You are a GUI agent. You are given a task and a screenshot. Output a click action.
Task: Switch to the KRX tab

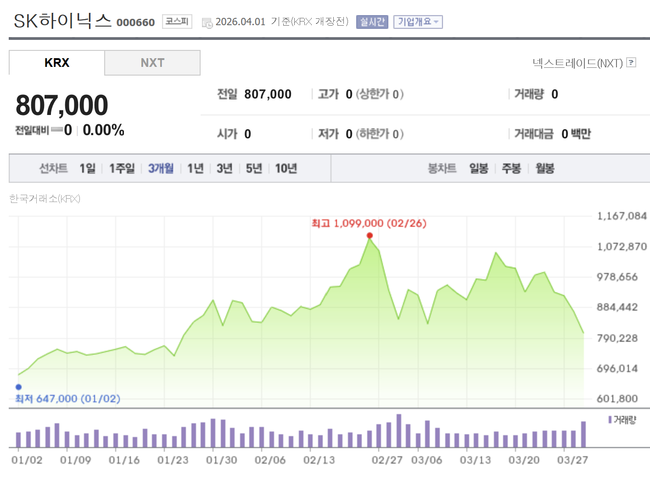pyautogui.click(x=57, y=63)
